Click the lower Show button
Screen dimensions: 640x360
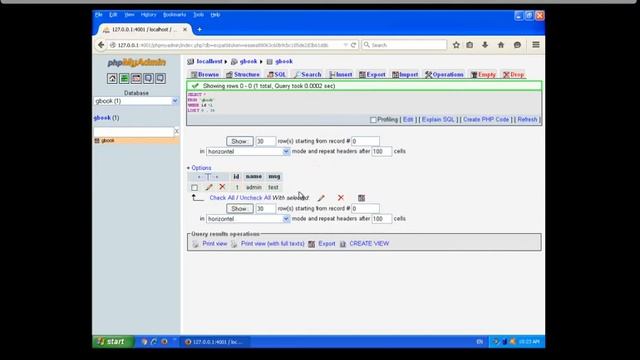[x=240, y=209]
